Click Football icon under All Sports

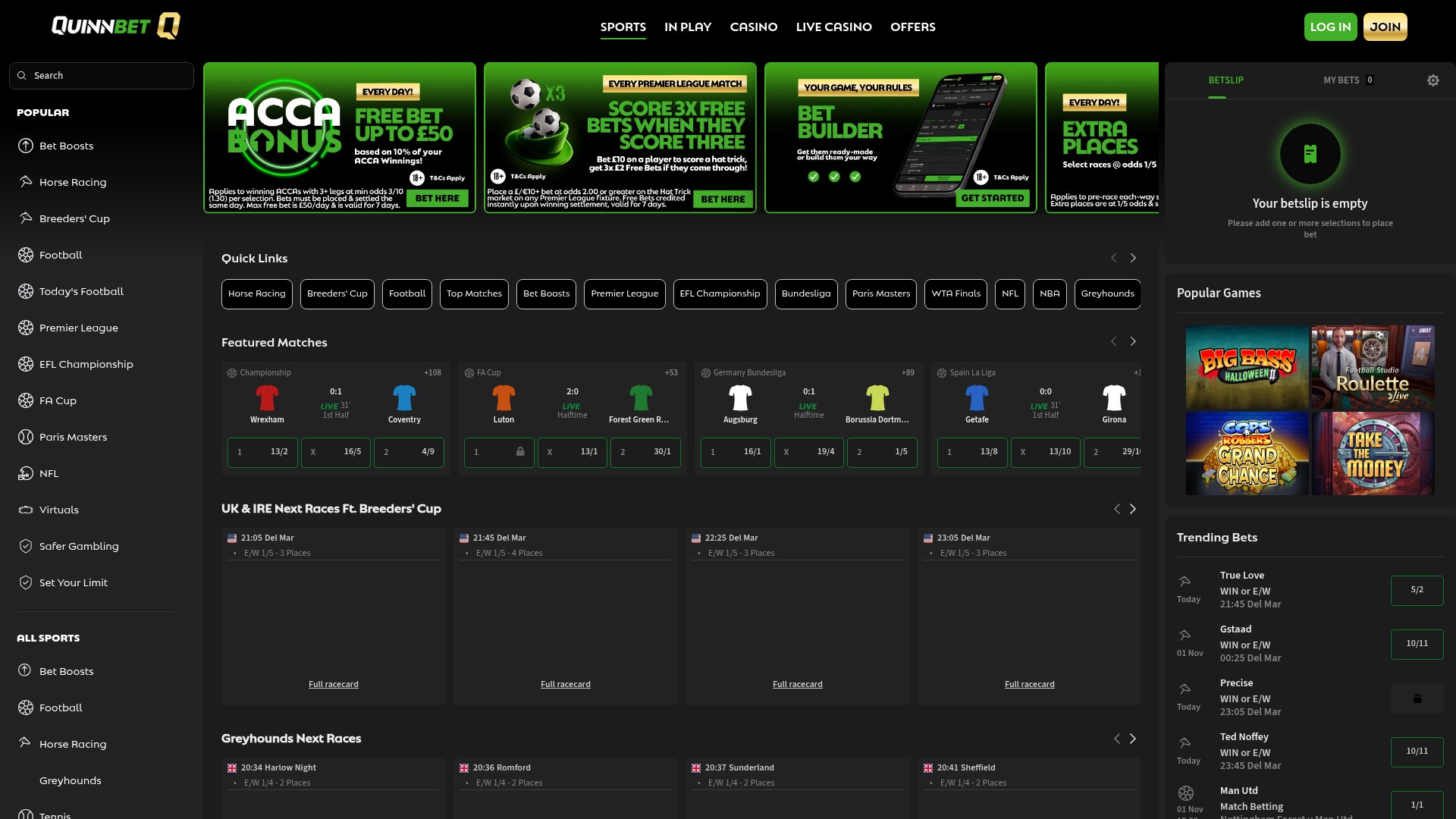(x=26, y=708)
